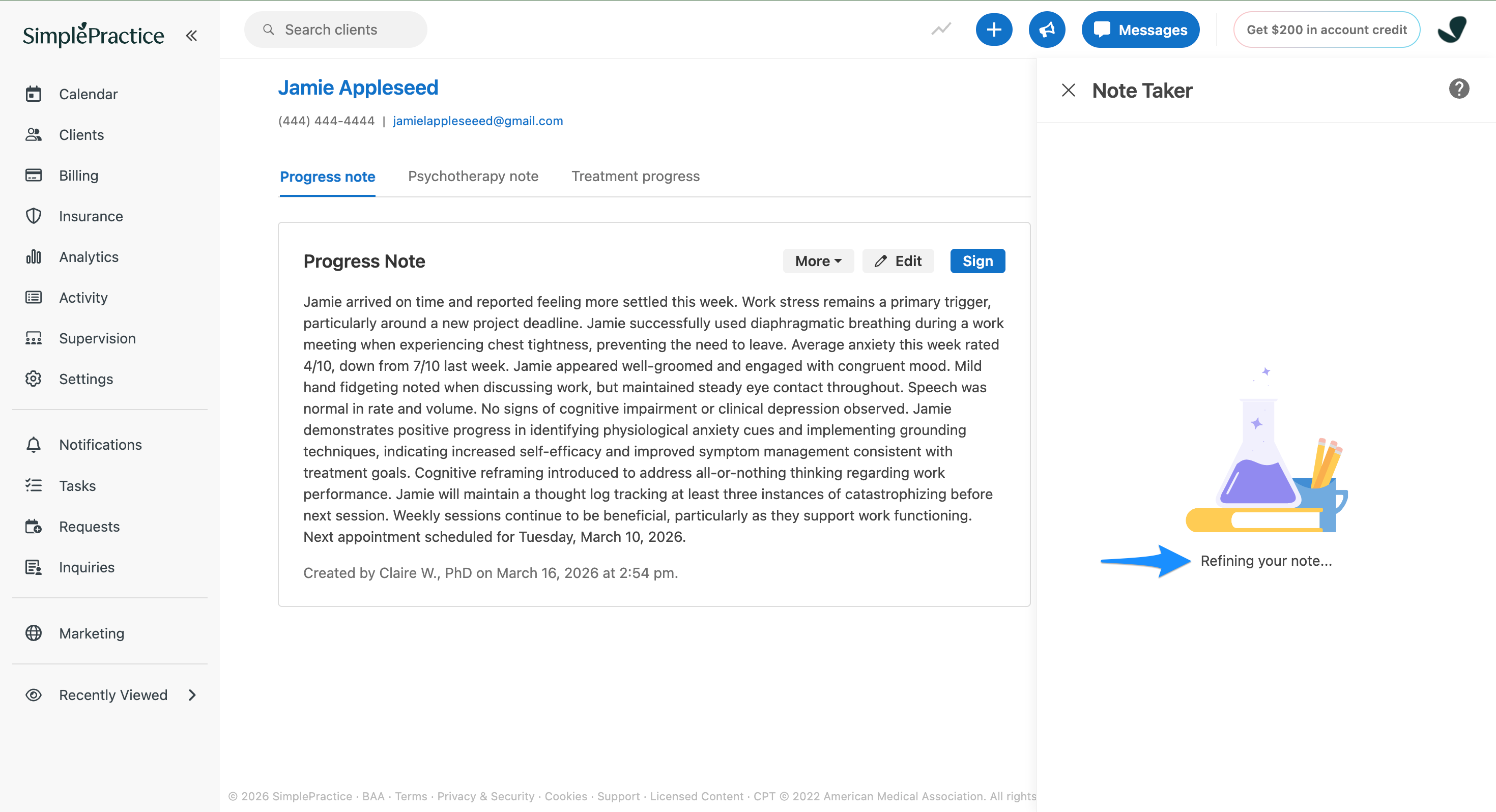Open the Calendar icon in sidebar
This screenshot has height=812, width=1496.
point(34,94)
